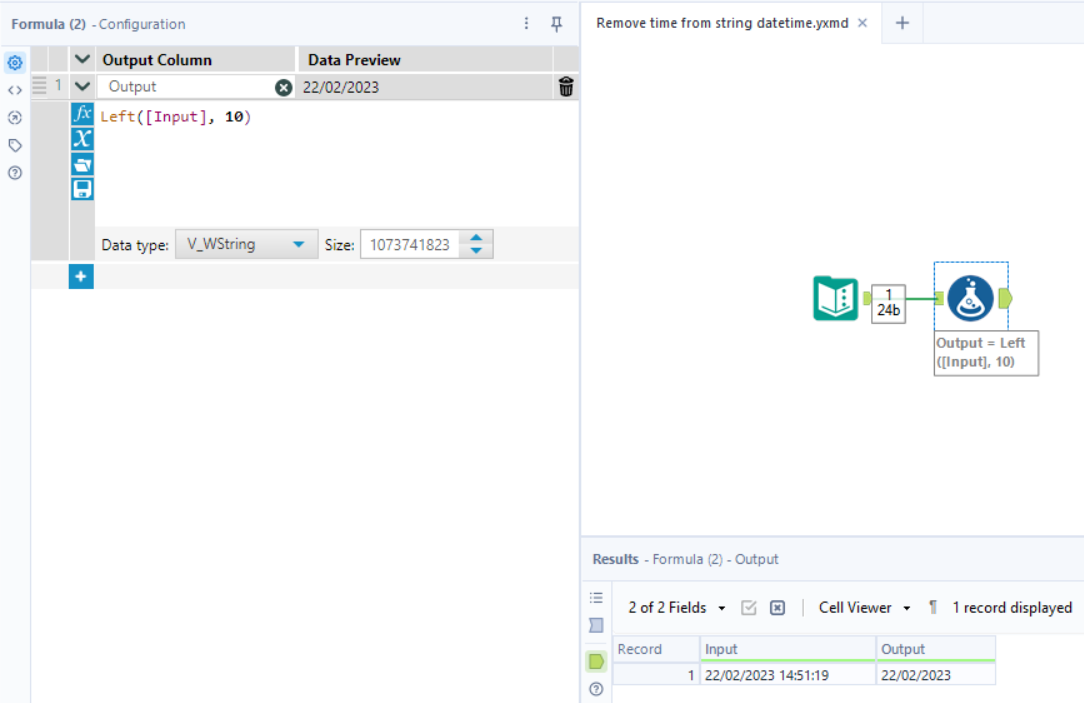1084x703 pixels.
Task: Open a new workflow with the plus tab
Action: [903, 22]
